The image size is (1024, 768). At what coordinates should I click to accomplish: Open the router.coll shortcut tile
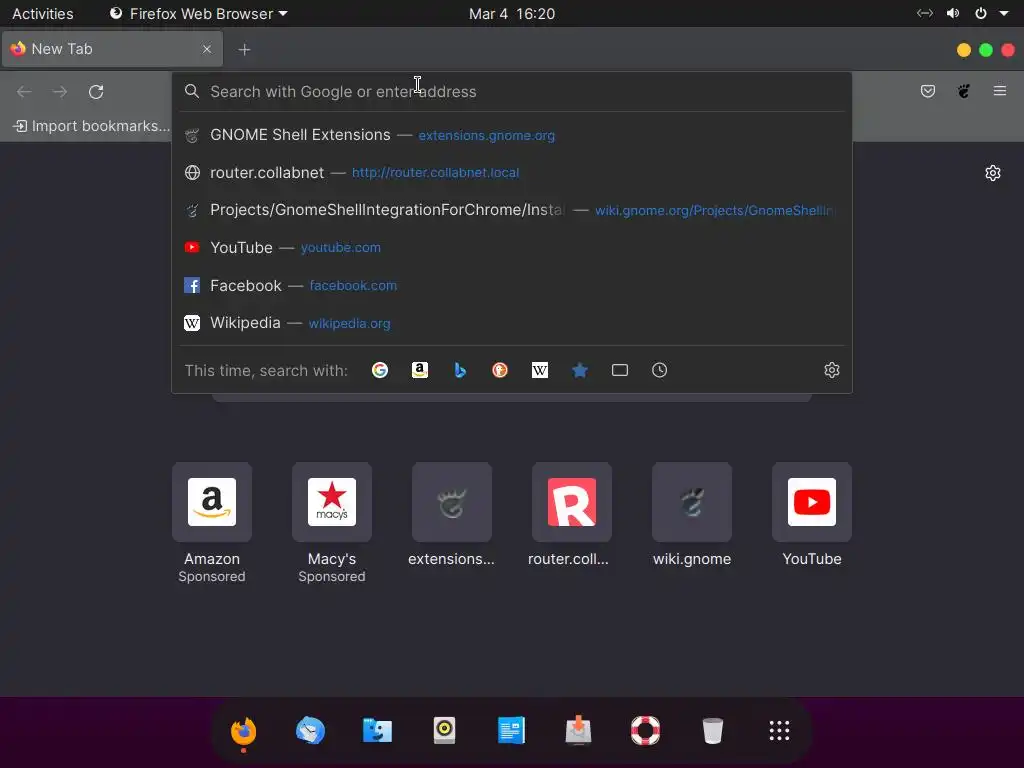[x=571, y=502]
